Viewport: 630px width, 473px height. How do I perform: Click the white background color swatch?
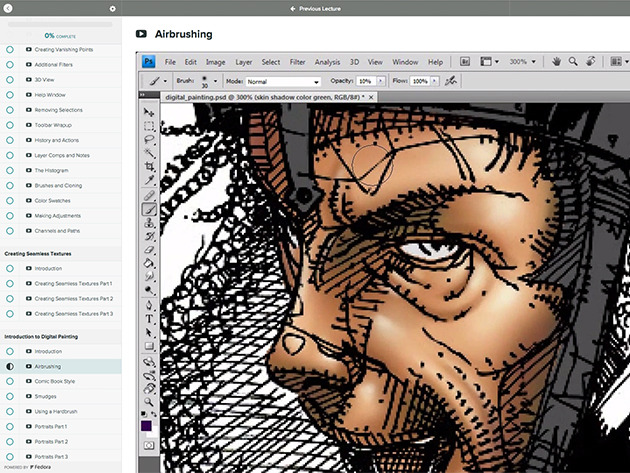[153, 434]
